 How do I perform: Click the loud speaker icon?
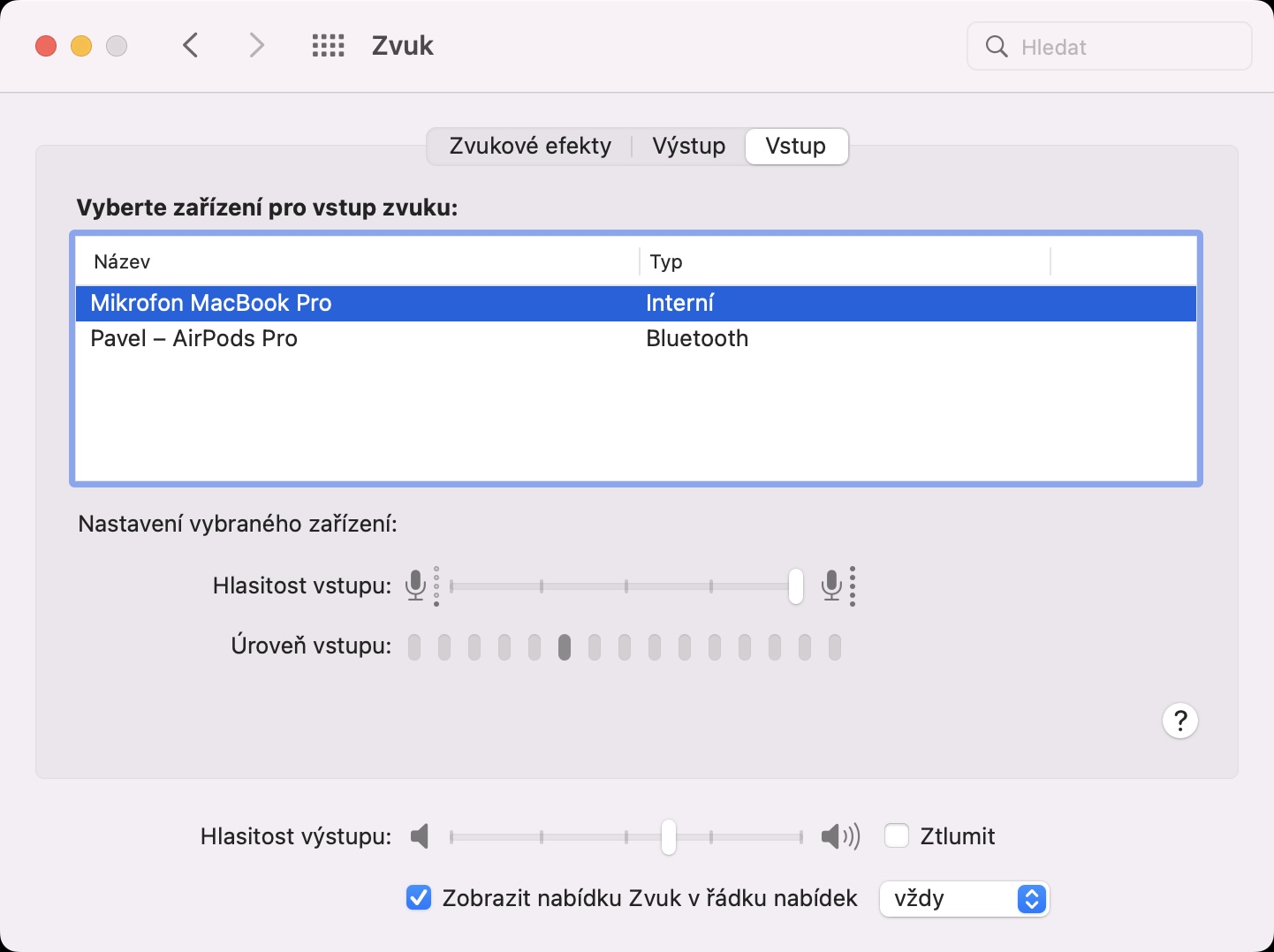839,836
